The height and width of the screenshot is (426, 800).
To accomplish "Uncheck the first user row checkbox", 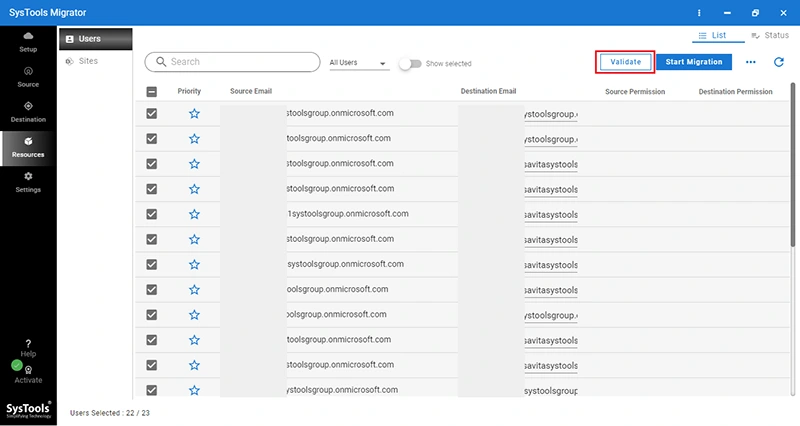I will click(x=152, y=113).
